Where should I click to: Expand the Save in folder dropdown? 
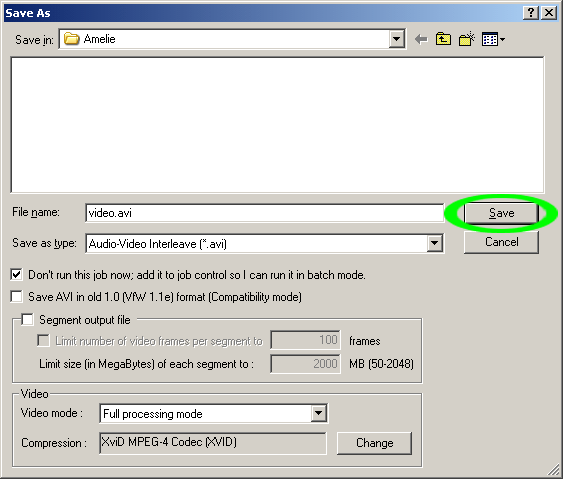tap(397, 39)
